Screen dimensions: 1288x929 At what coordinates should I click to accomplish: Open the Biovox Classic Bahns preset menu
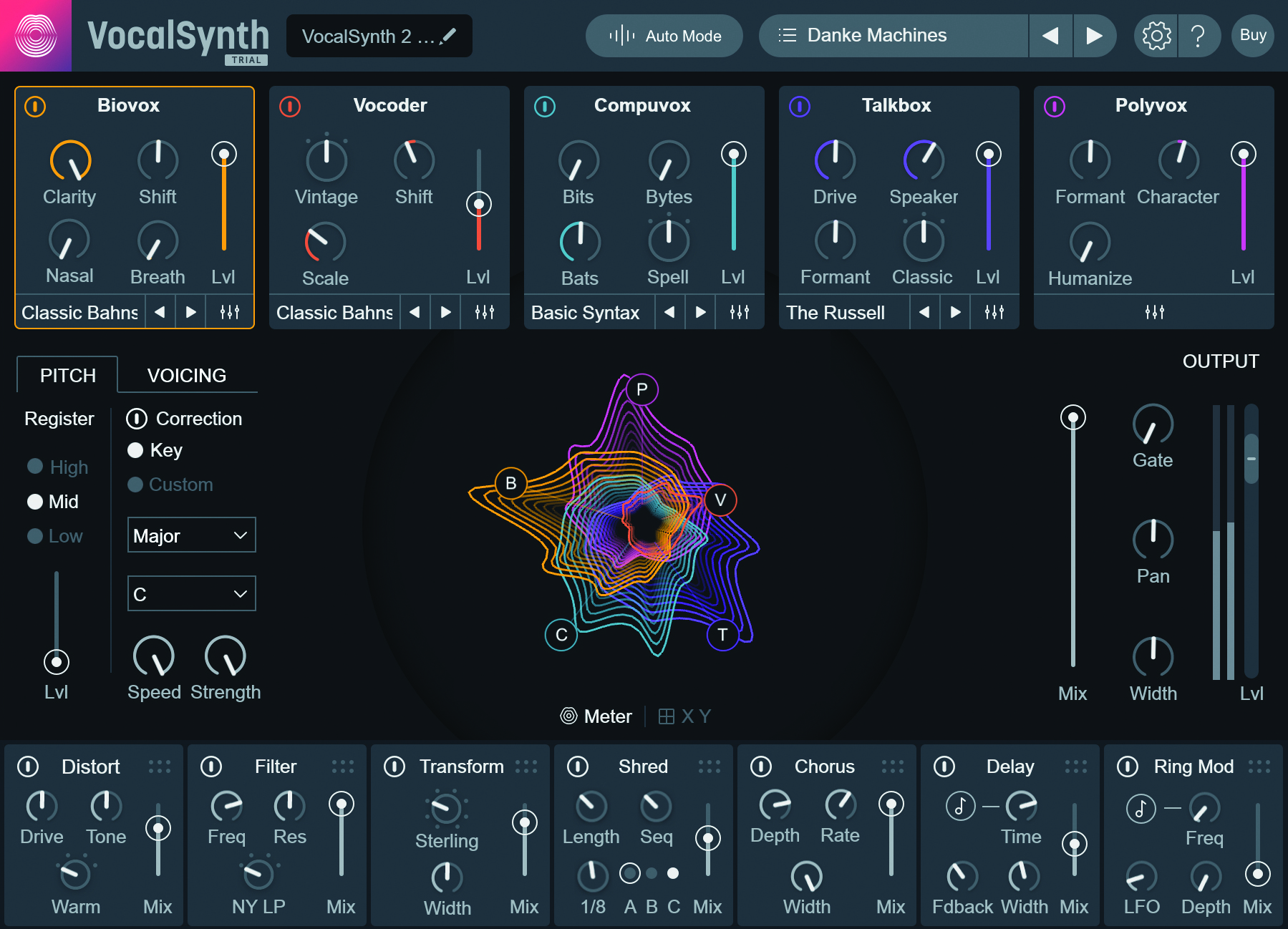point(80,312)
